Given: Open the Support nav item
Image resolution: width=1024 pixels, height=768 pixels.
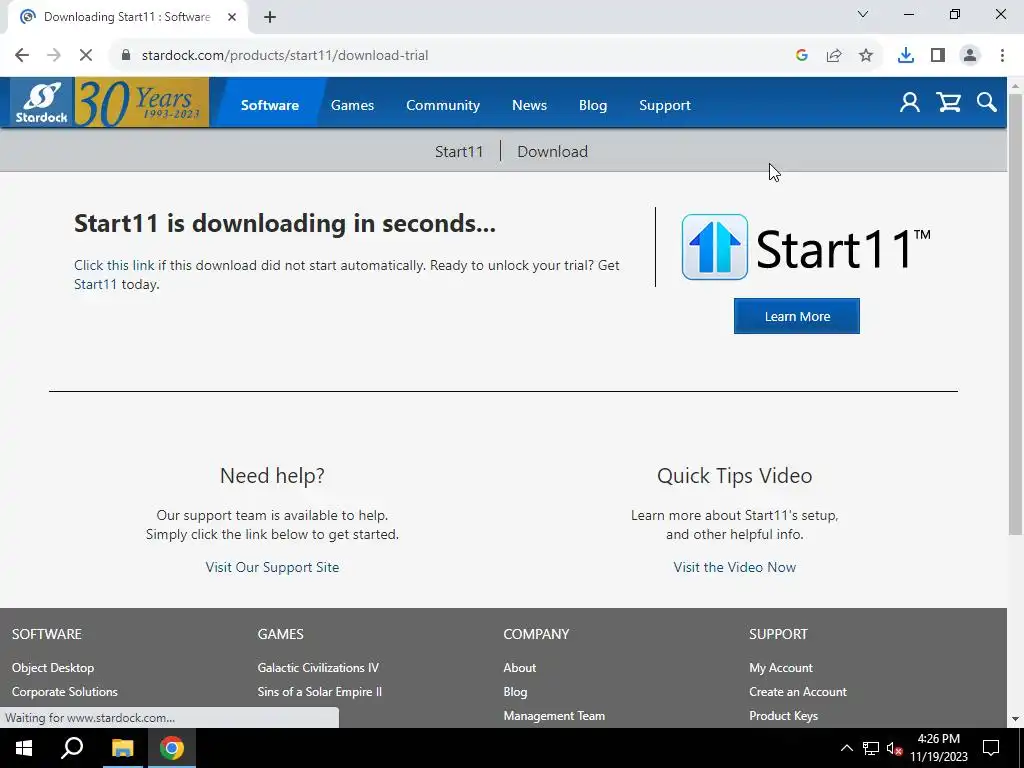Looking at the screenshot, I should [665, 105].
